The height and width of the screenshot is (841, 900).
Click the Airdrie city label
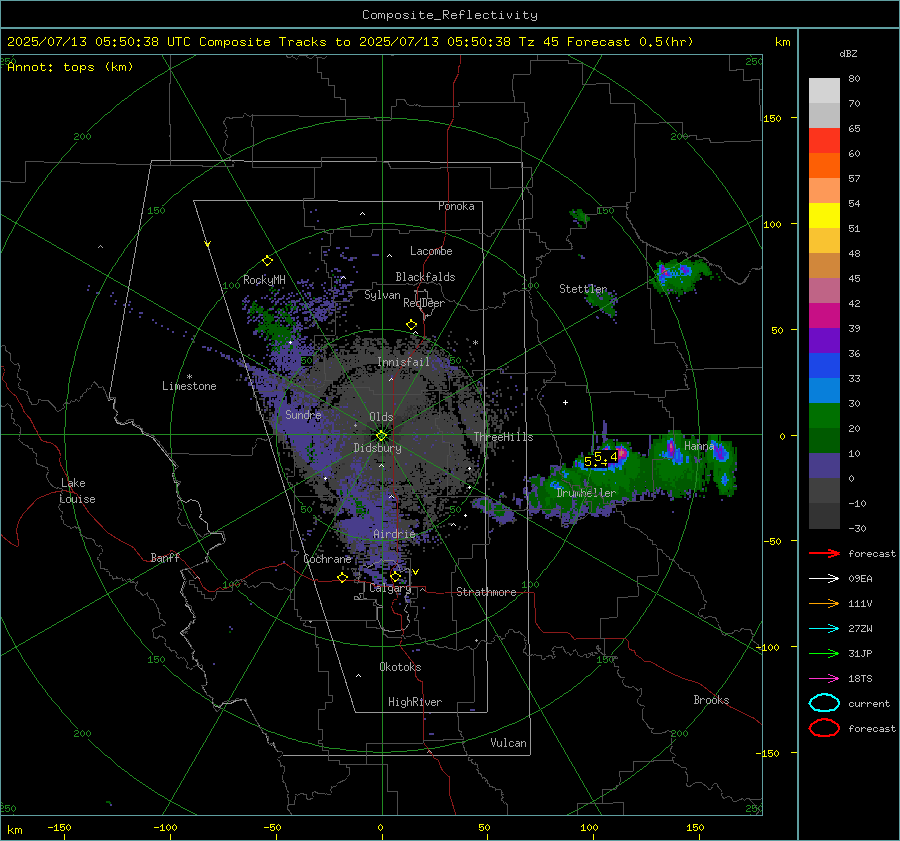click(x=394, y=534)
